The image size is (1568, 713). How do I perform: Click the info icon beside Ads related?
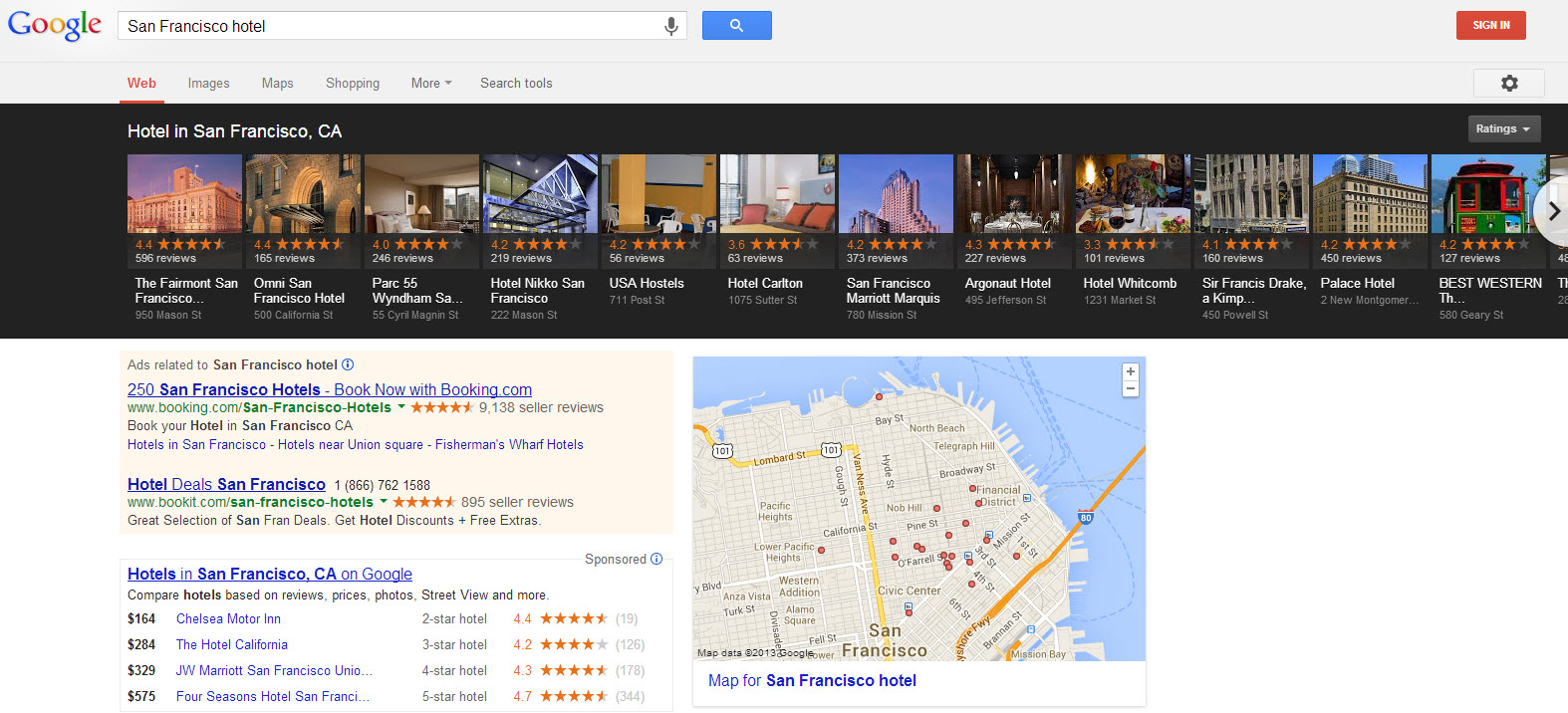click(348, 364)
